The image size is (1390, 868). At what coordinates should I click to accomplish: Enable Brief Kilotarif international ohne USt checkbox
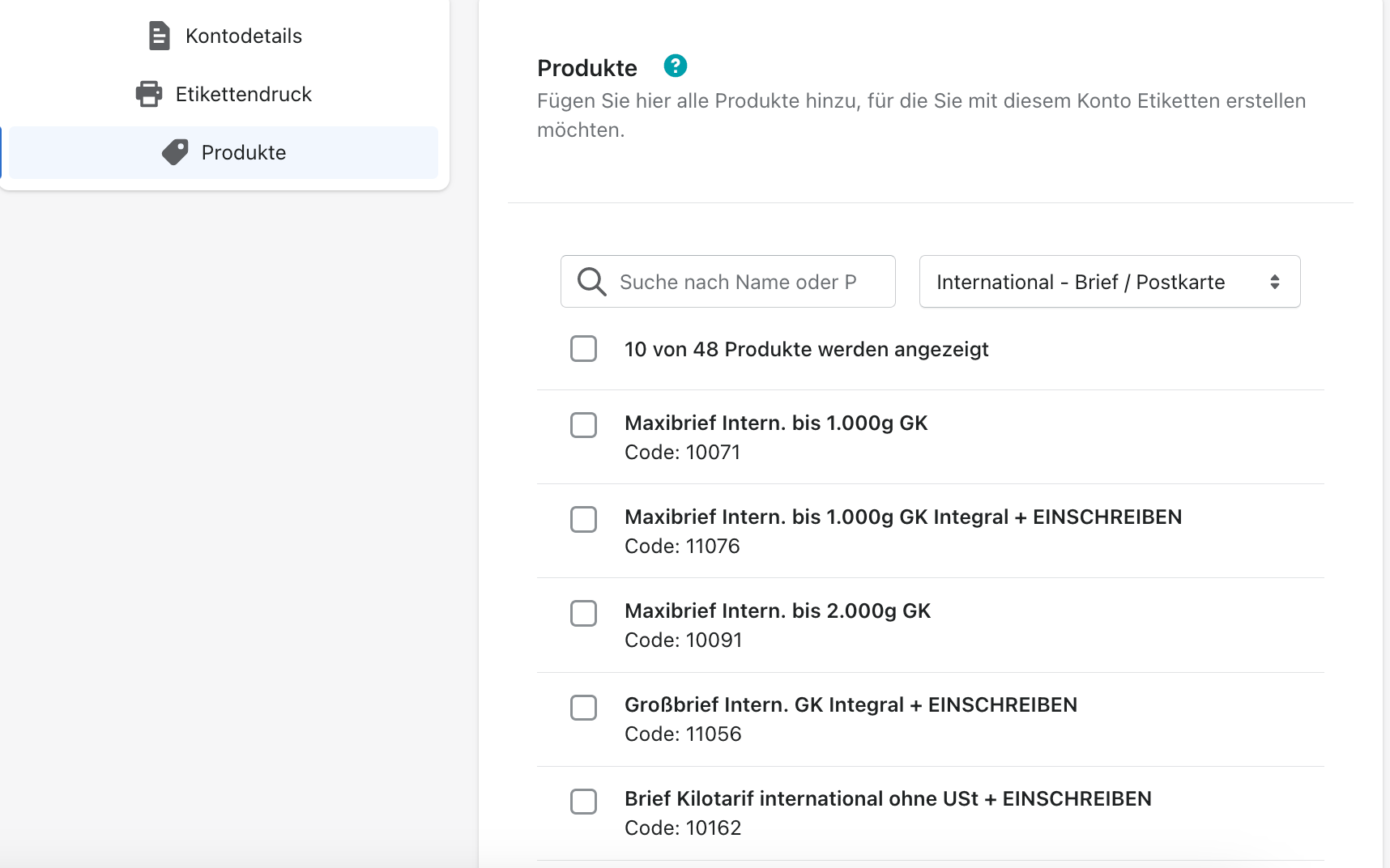pos(583,801)
